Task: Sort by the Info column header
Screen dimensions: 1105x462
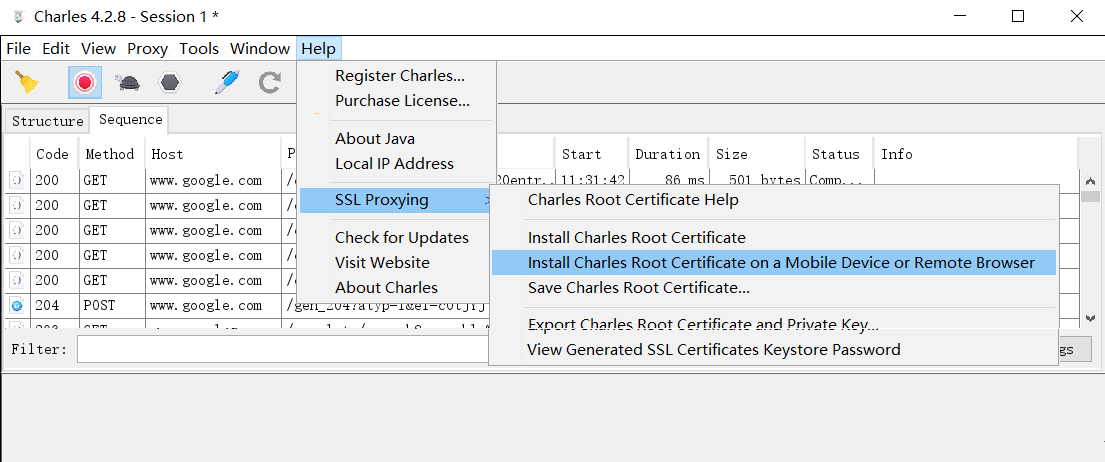Action: point(975,154)
